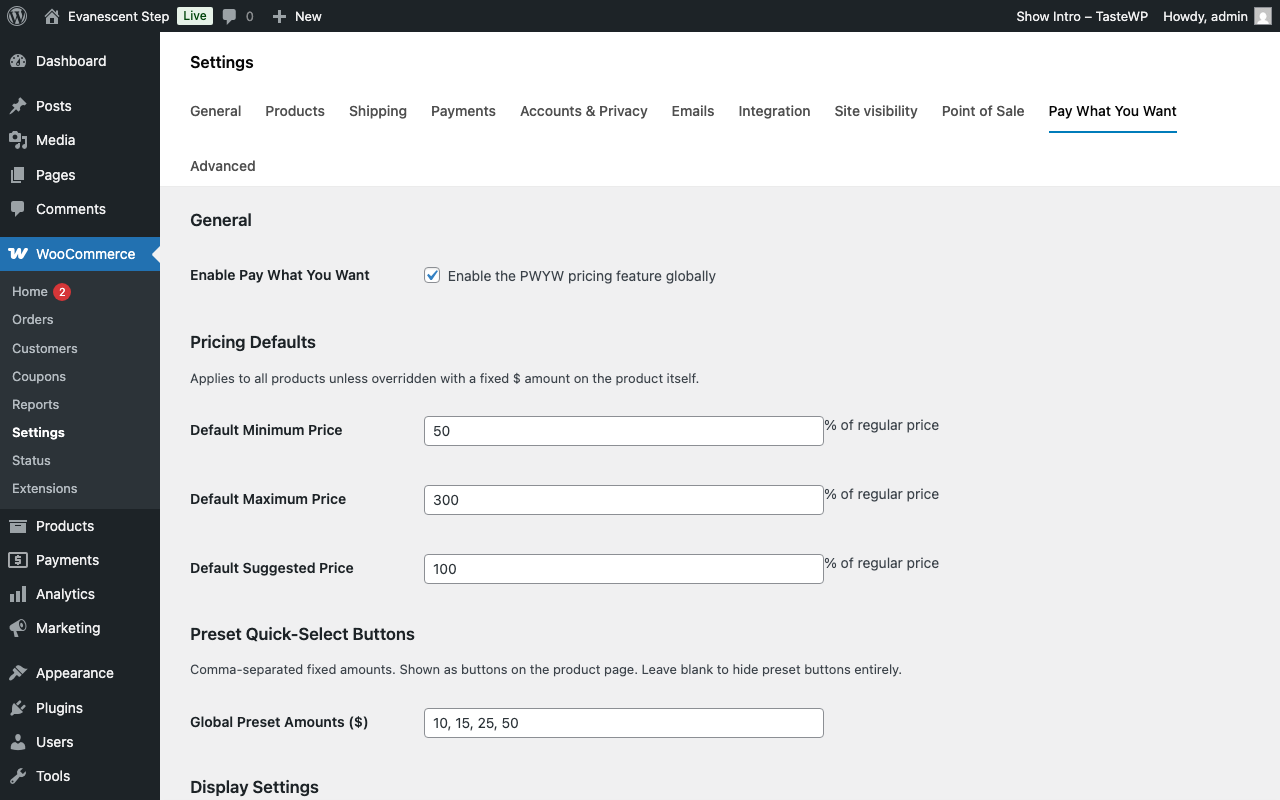The image size is (1280, 800).
Task: Click the Enable Pay What You Want label
Action: click(x=280, y=275)
